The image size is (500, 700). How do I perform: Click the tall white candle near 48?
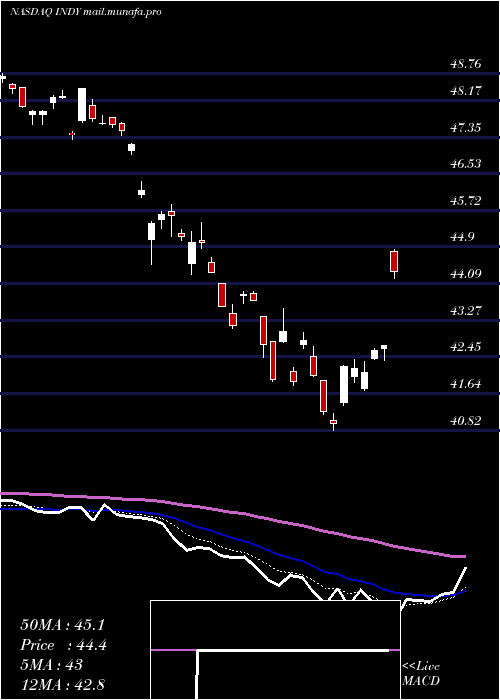pos(82,105)
